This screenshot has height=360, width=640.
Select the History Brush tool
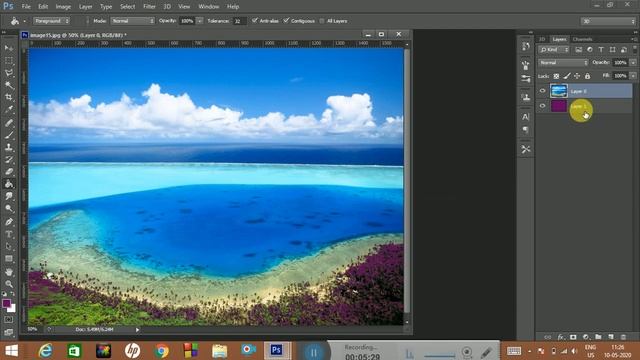9,160
